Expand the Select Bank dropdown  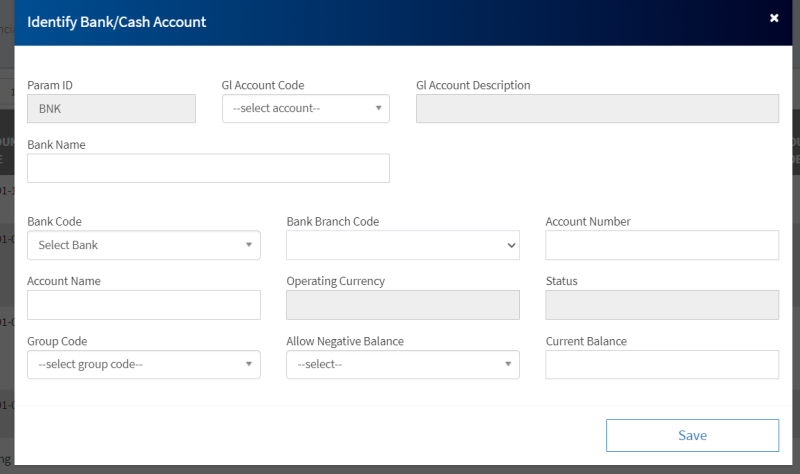point(143,245)
